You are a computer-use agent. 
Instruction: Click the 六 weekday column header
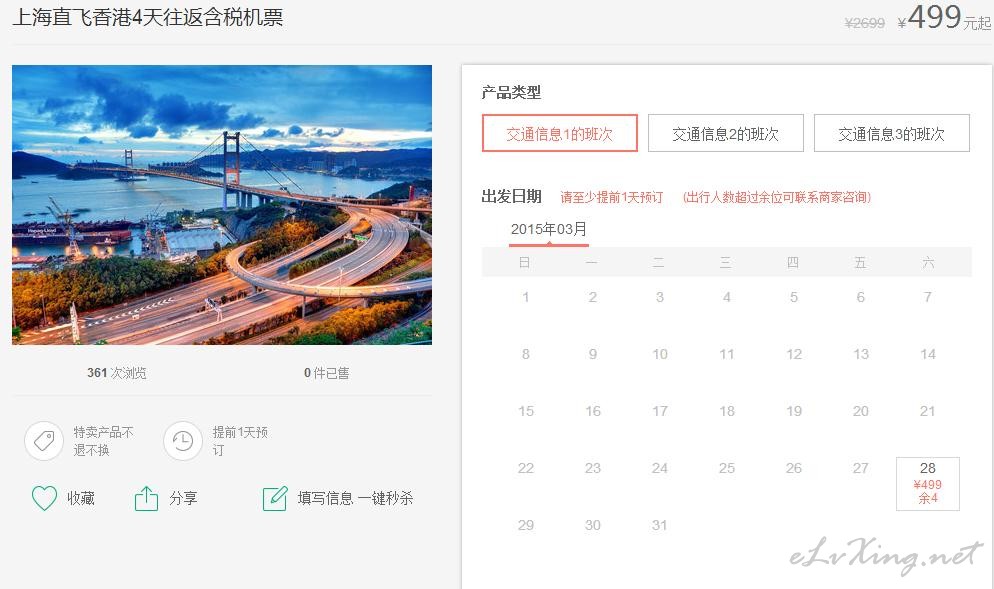click(x=928, y=262)
